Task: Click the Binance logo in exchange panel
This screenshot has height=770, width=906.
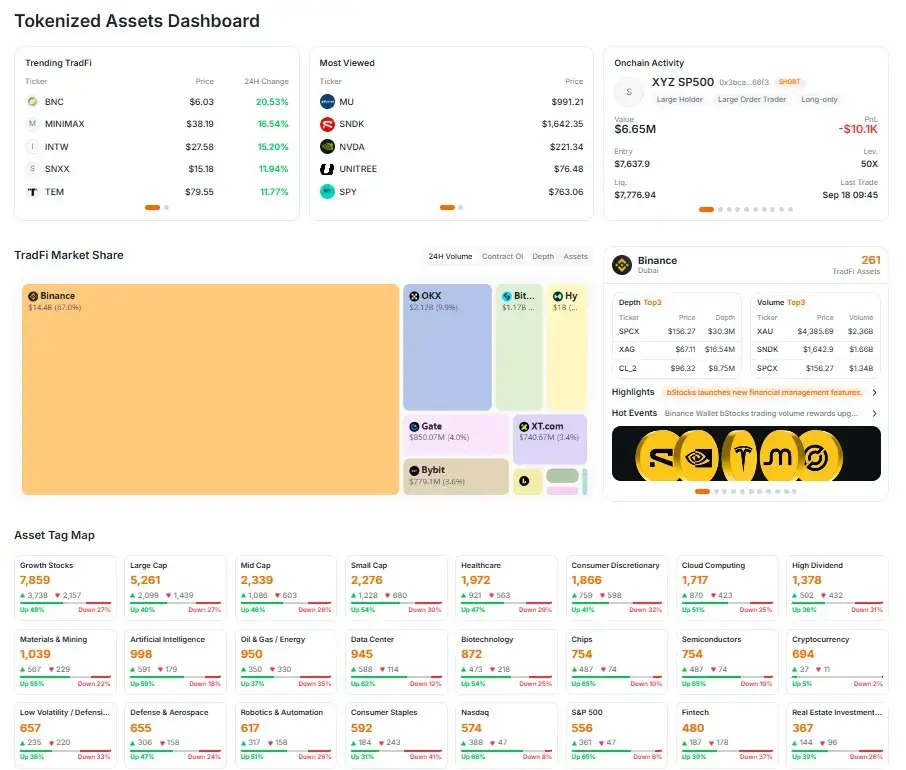Action: pyautogui.click(x=622, y=265)
